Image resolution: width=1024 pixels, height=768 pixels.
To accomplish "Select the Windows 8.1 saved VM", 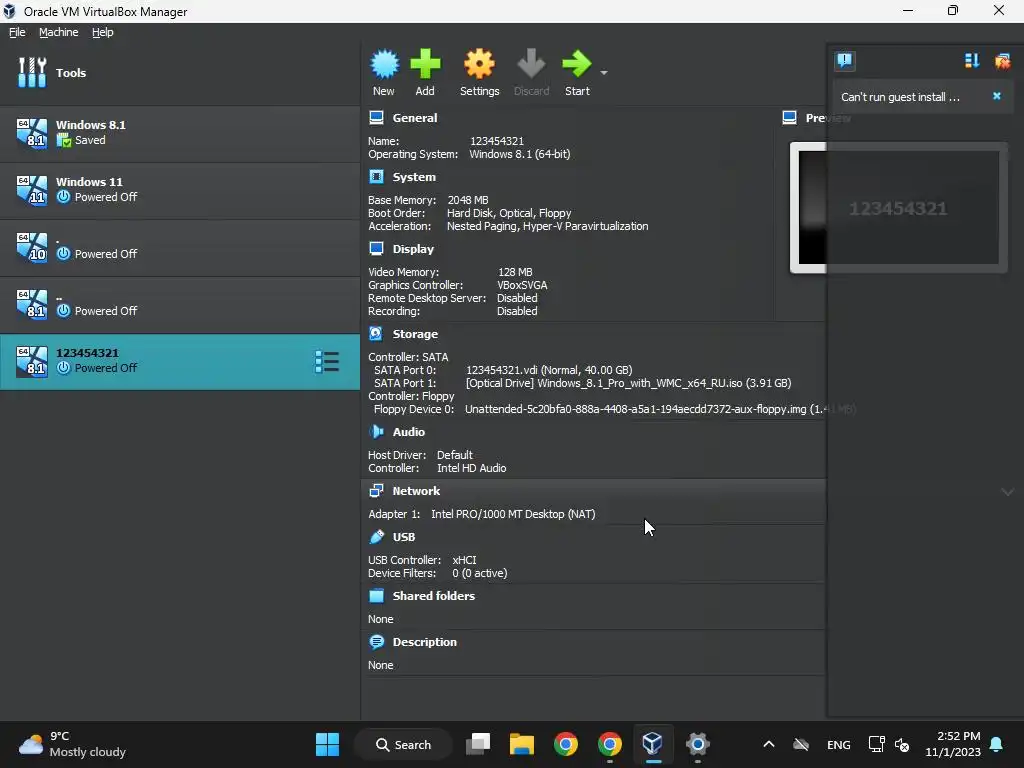I will [180, 133].
